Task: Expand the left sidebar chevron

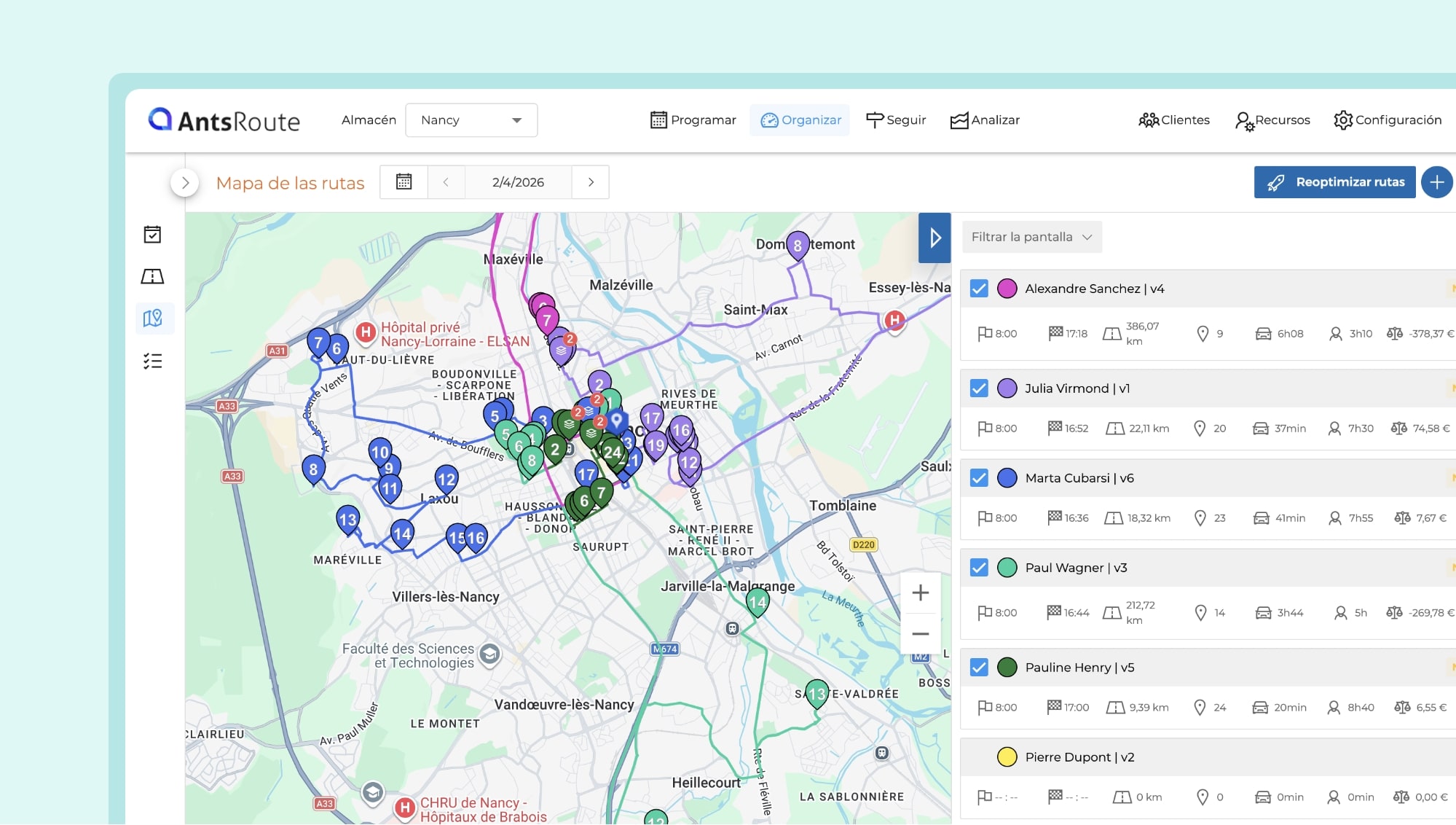Action: 185,183
